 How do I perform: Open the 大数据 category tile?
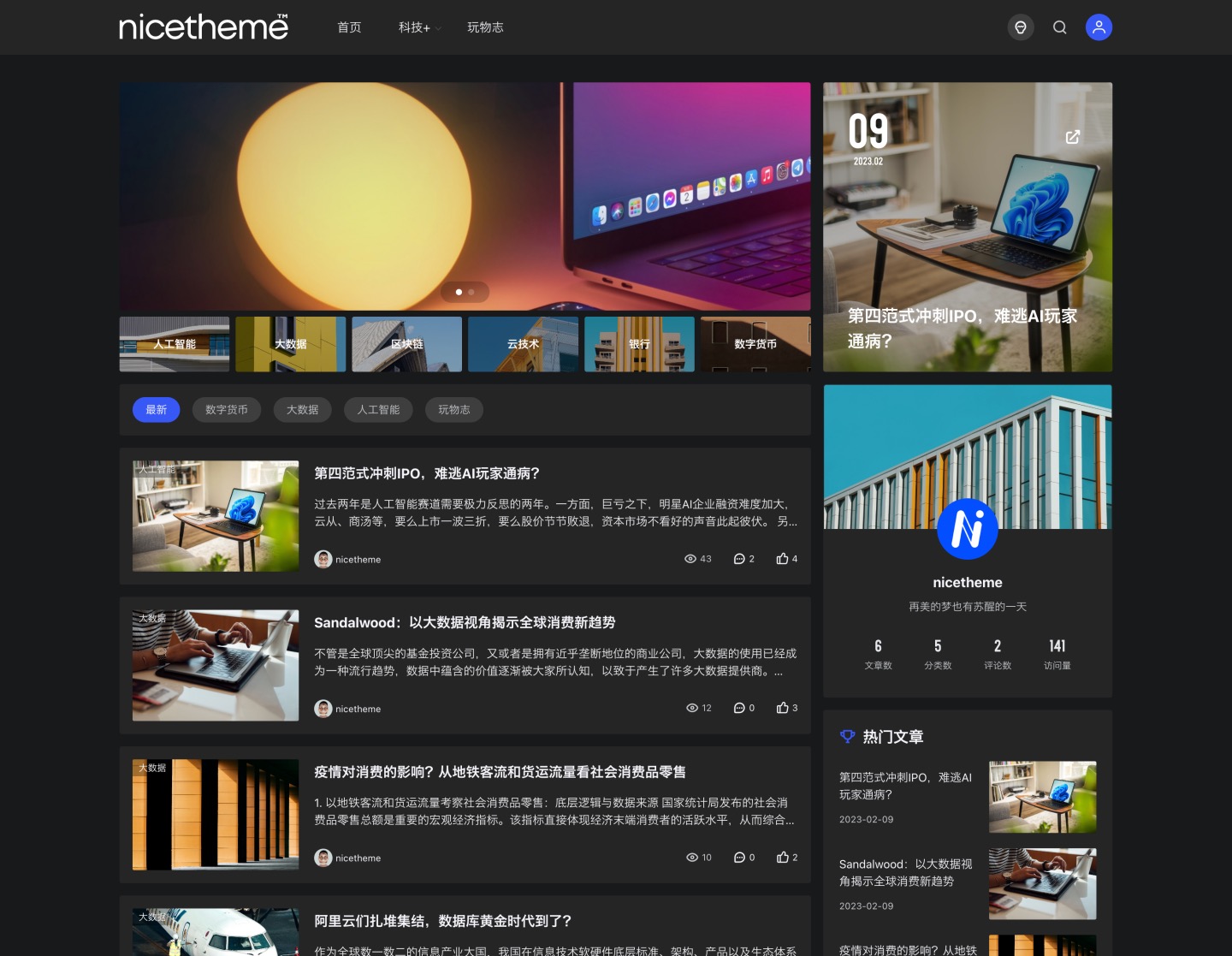(x=291, y=344)
